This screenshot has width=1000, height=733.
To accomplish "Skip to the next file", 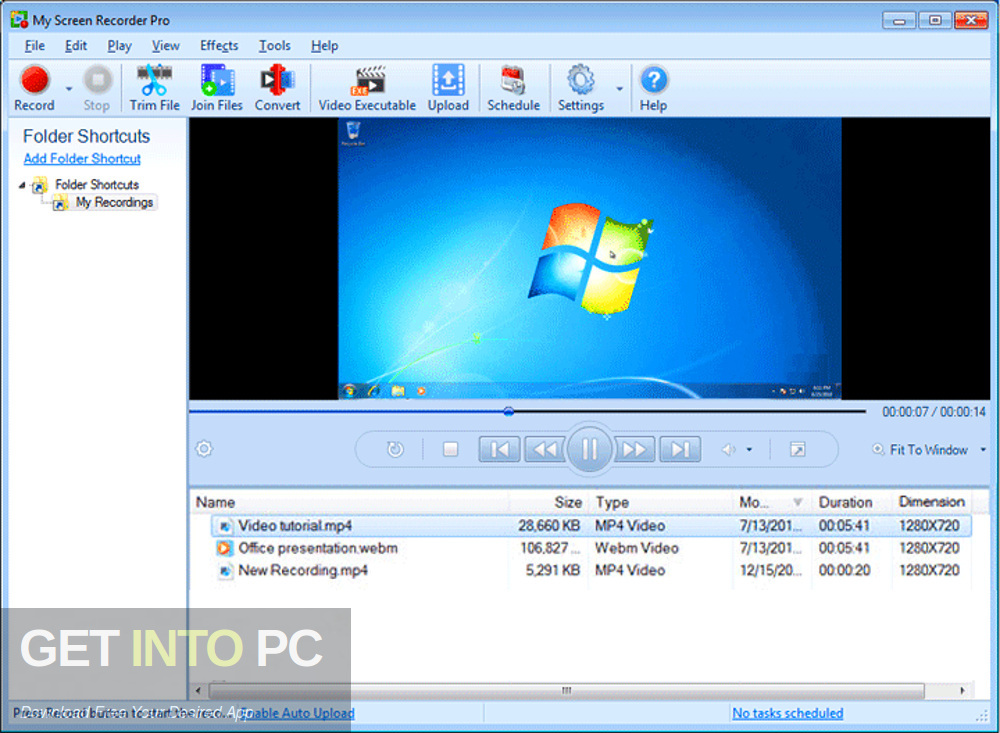I will pos(680,450).
